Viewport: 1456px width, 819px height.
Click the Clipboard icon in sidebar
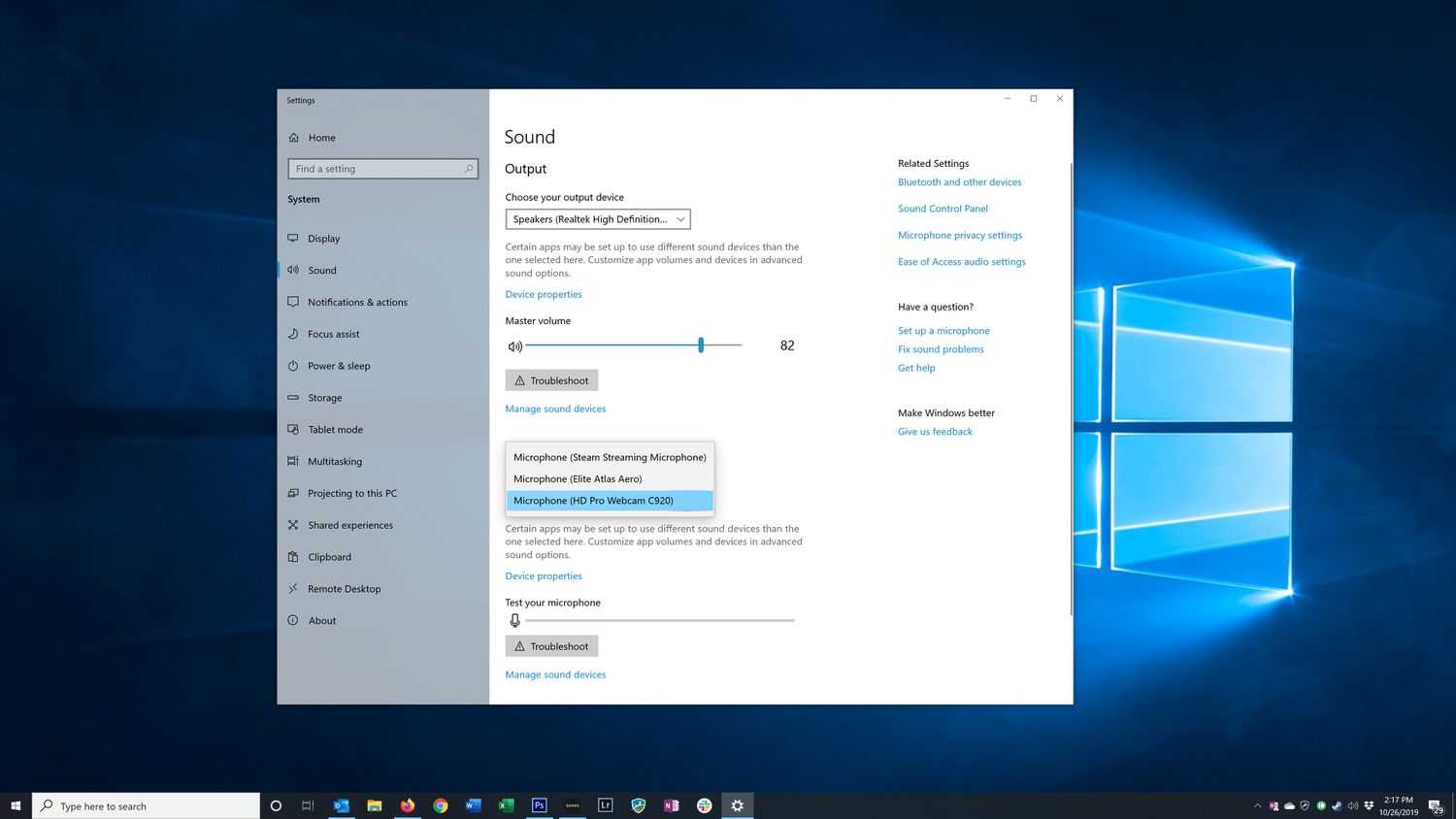tap(293, 557)
